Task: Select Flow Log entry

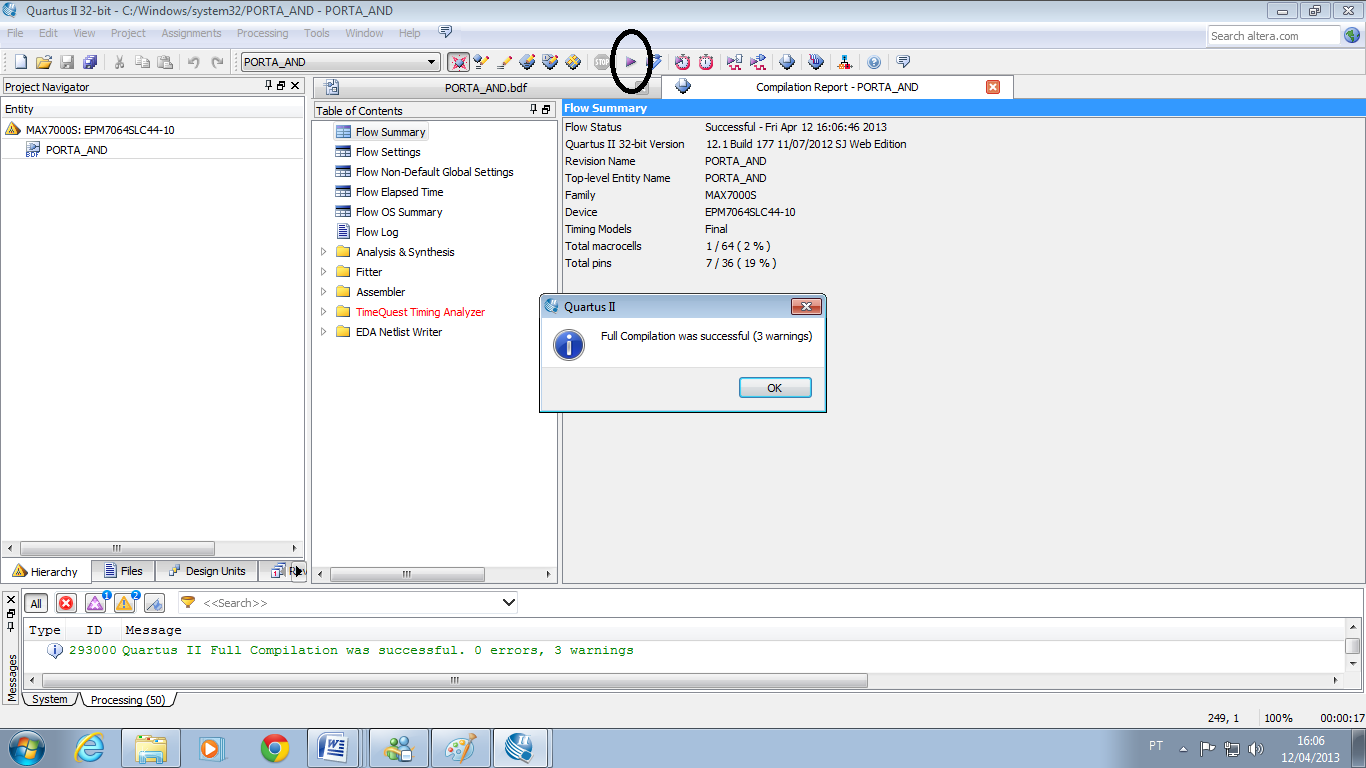Action: [377, 232]
